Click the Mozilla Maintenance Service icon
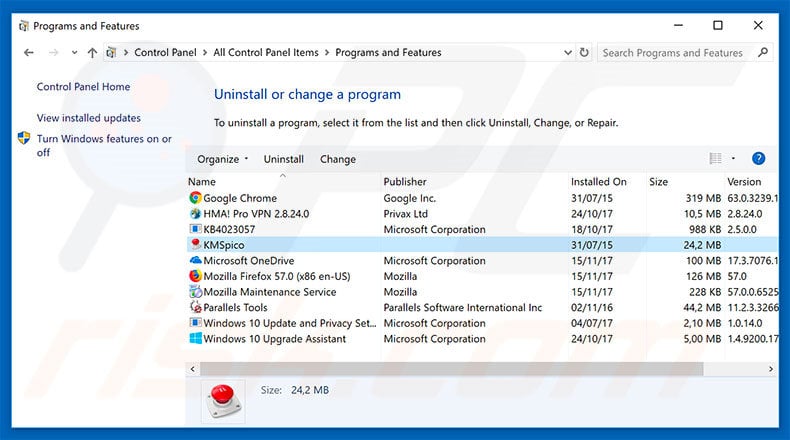The width and height of the screenshot is (790, 440). point(195,291)
